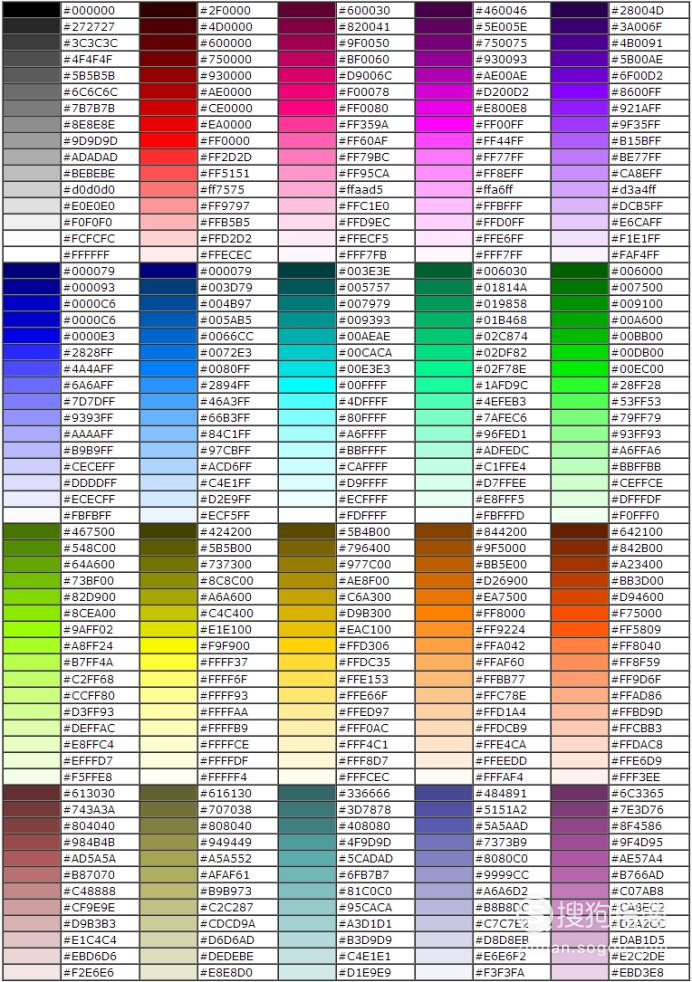This screenshot has height=982, width=692.
Task: Select the green #00DB00 swatch
Action: point(580,352)
